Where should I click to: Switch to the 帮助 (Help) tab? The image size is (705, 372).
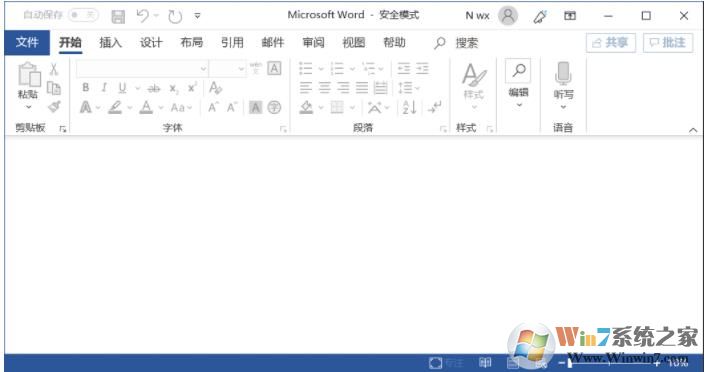tap(394, 43)
